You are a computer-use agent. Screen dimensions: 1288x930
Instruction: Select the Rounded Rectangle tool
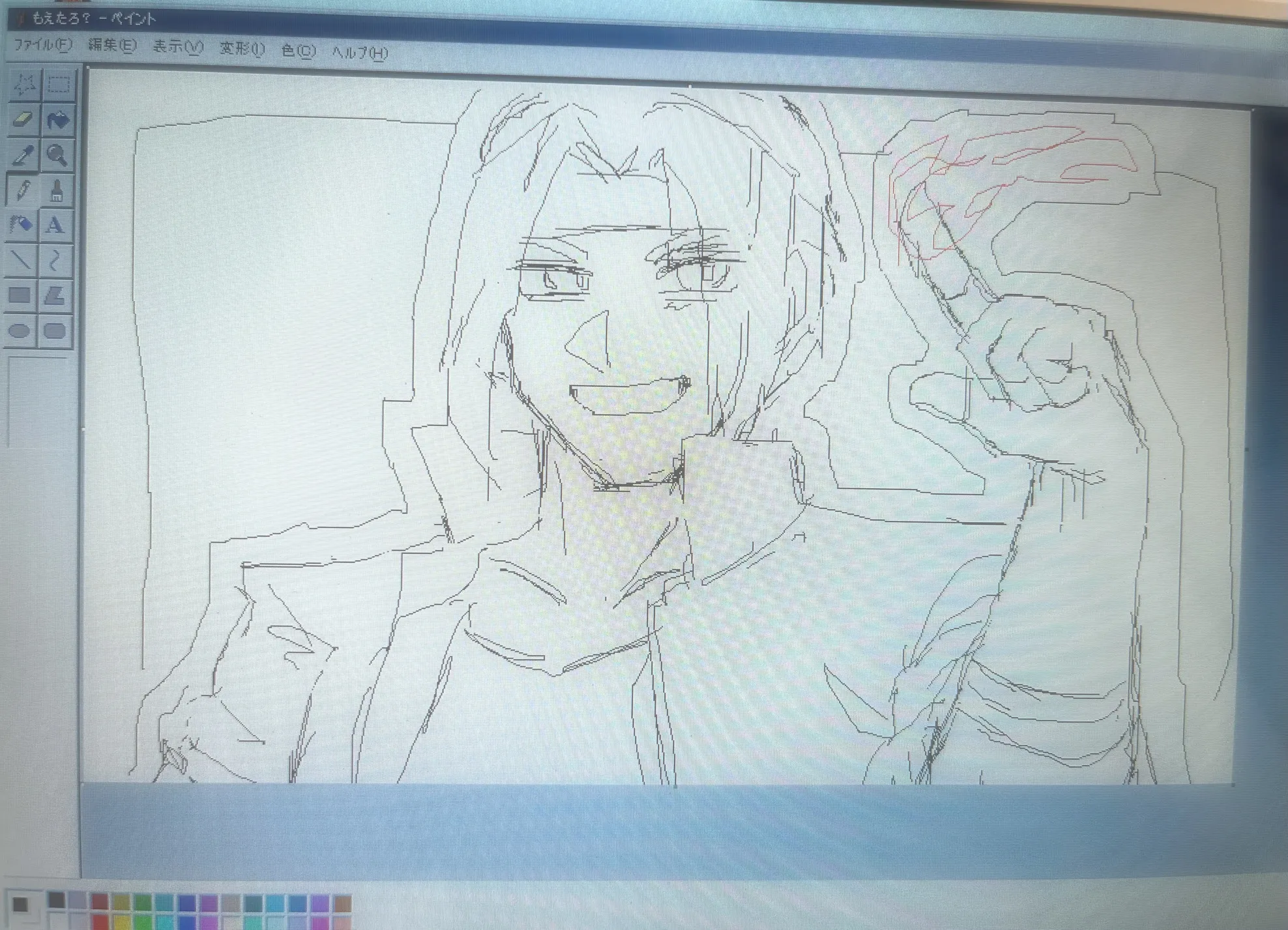54,330
